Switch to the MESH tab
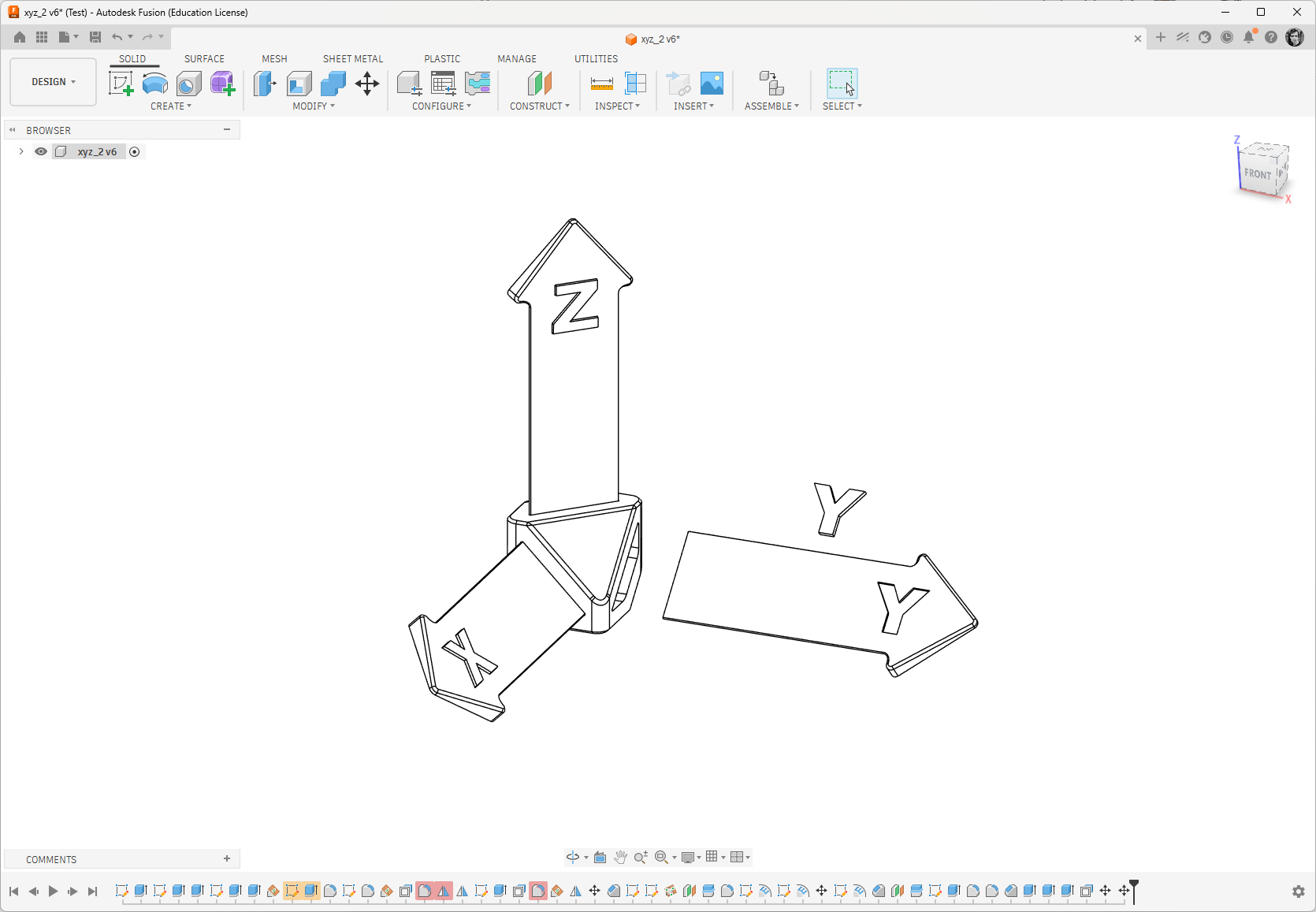Screen dimensions: 1316x912 [274, 59]
